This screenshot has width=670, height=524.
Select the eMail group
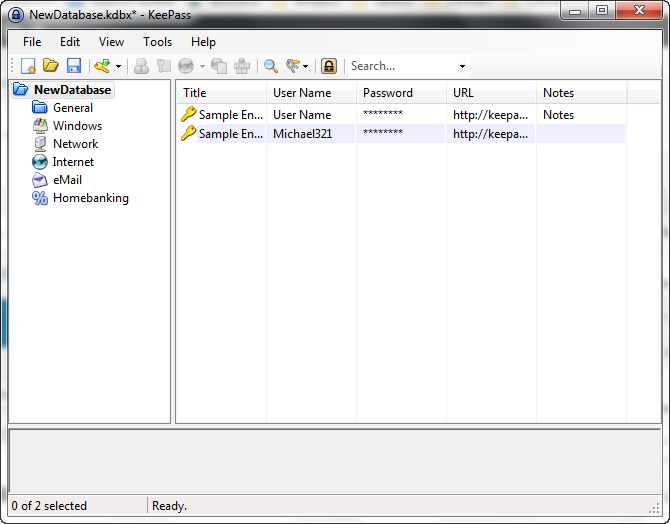[x=67, y=180]
